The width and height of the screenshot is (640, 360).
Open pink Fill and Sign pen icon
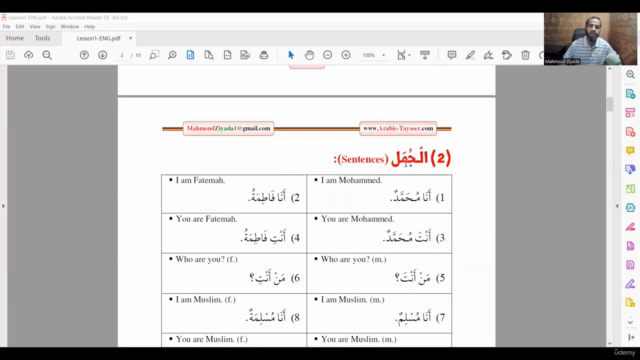[x=630, y=227]
